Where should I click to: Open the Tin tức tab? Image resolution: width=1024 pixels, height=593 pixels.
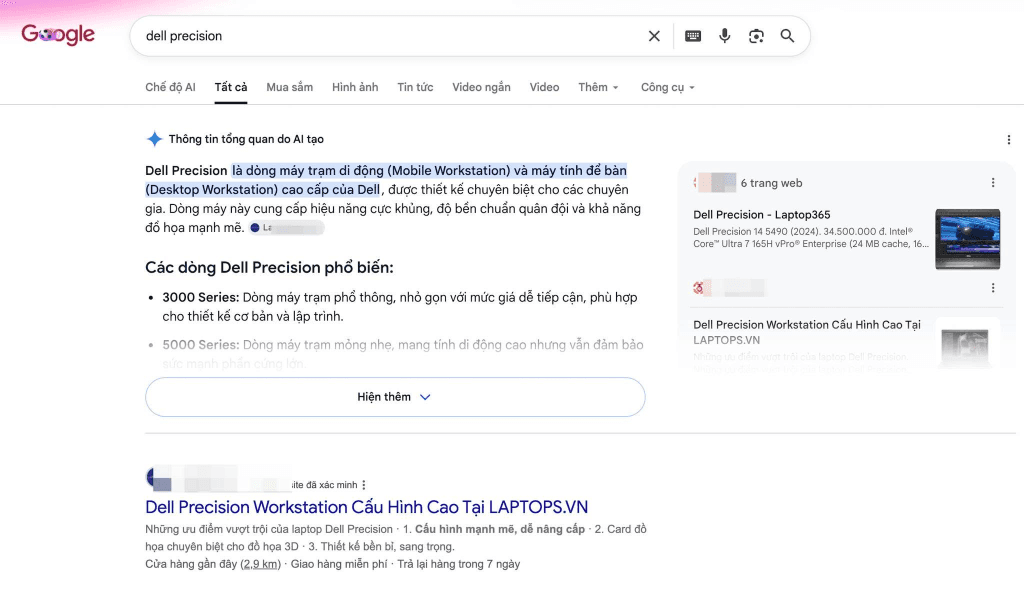pyautogui.click(x=415, y=87)
